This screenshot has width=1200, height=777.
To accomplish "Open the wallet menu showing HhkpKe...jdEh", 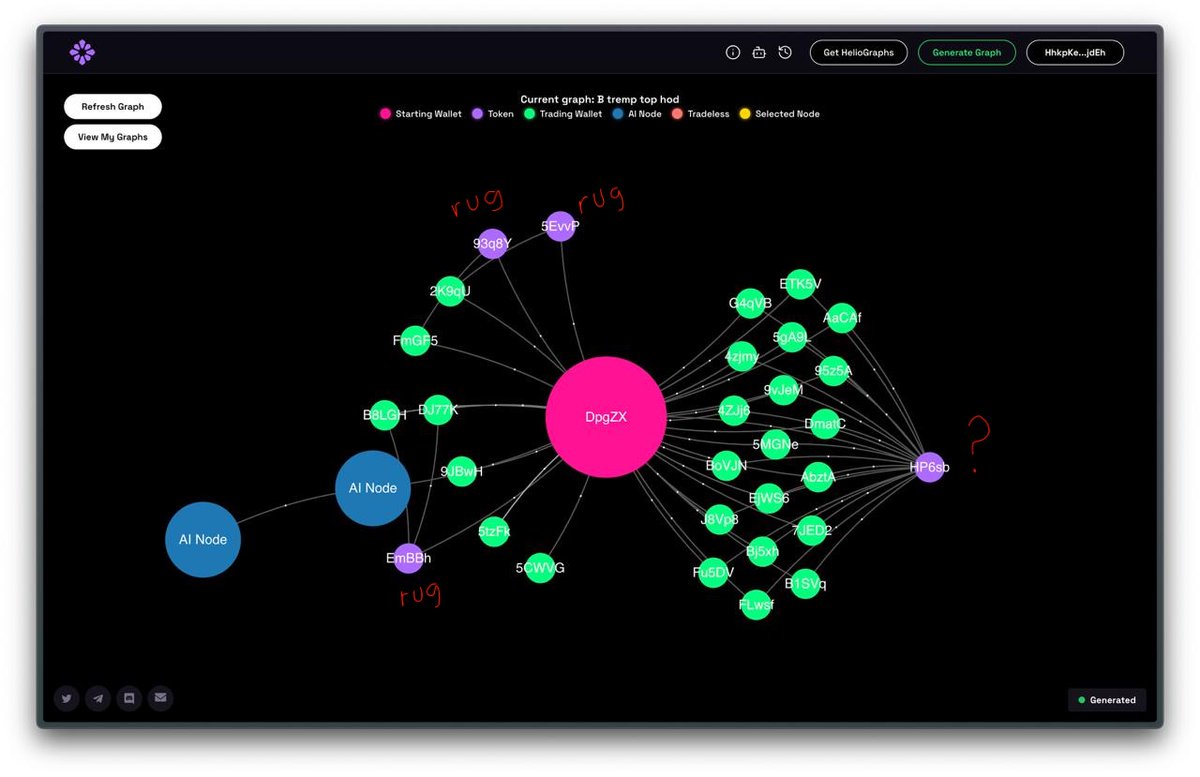I will pyautogui.click(x=1075, y=52).
